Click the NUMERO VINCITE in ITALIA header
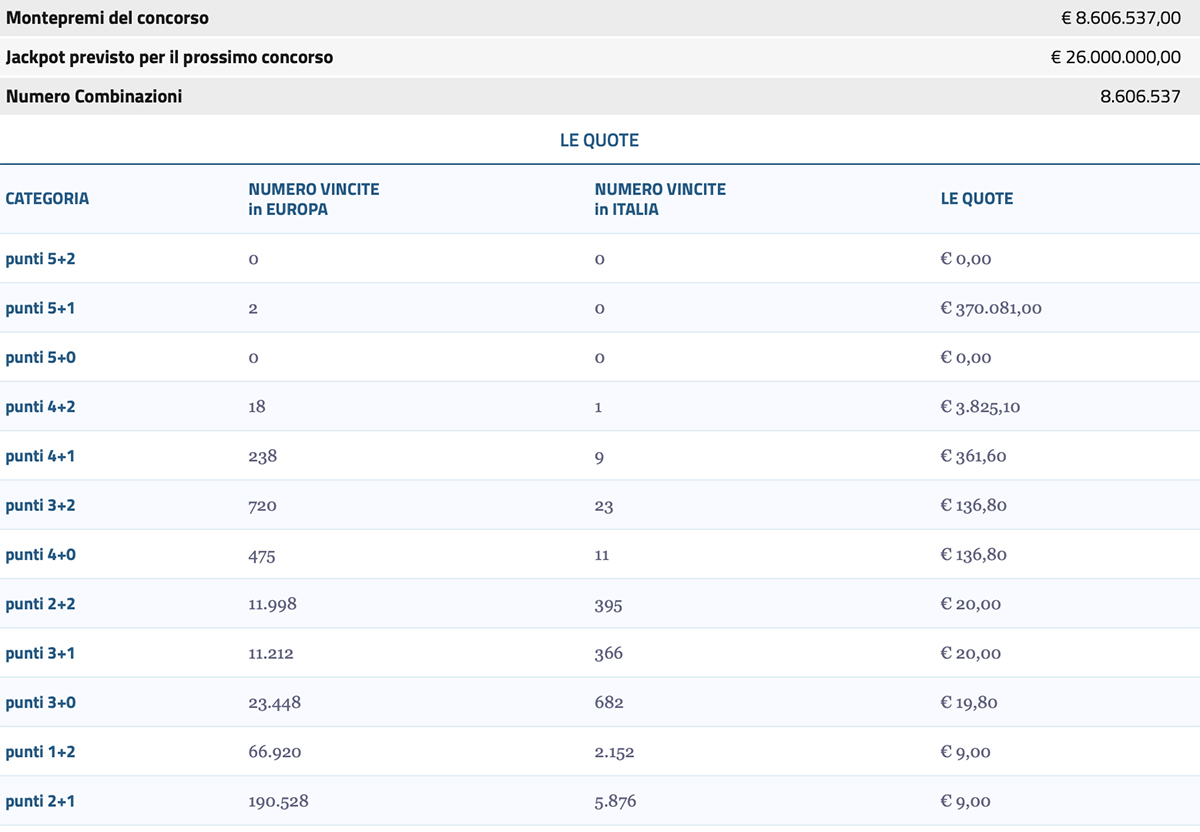 pyautogui.click(x=660, y=198)
